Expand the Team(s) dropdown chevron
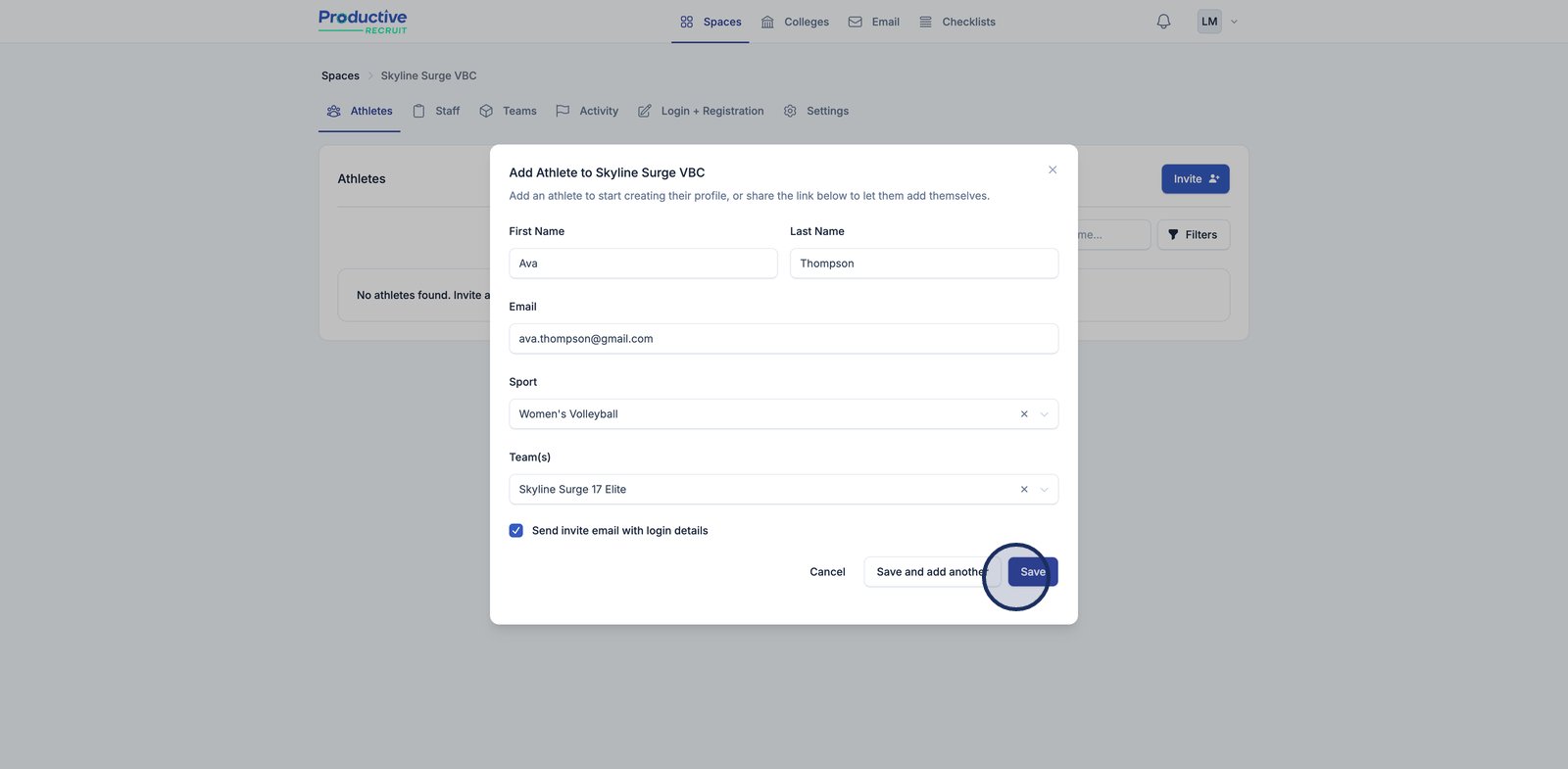 point(1044,490)
